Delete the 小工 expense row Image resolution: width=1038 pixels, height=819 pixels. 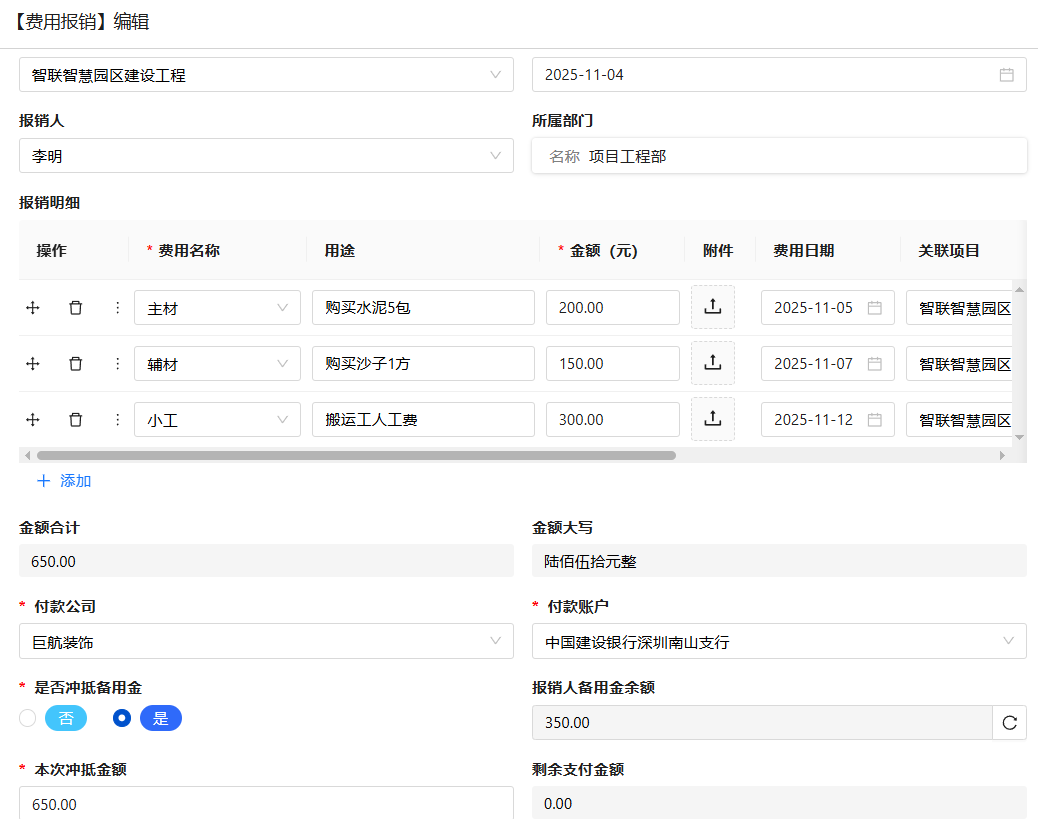[x=75, y=420]
